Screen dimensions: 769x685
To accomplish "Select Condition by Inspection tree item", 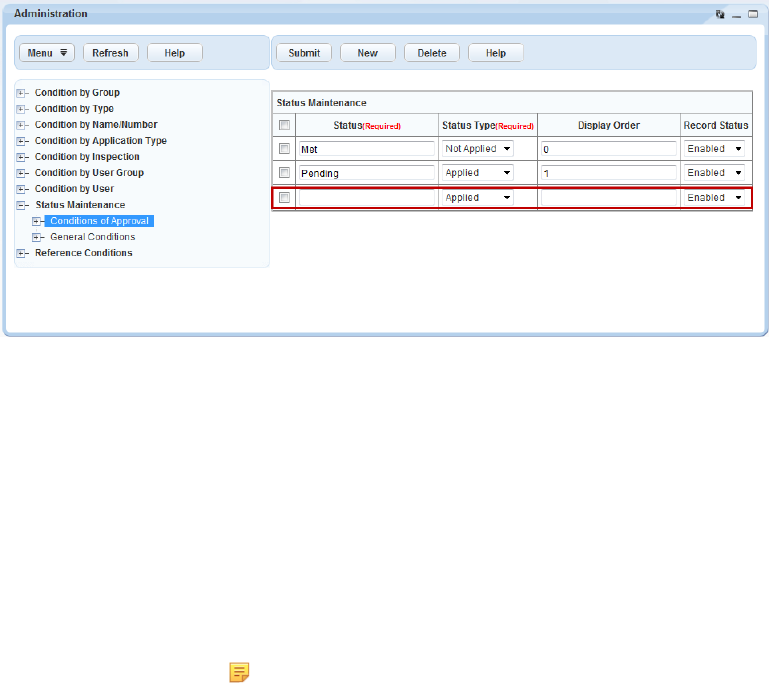I will click(87, 157).
